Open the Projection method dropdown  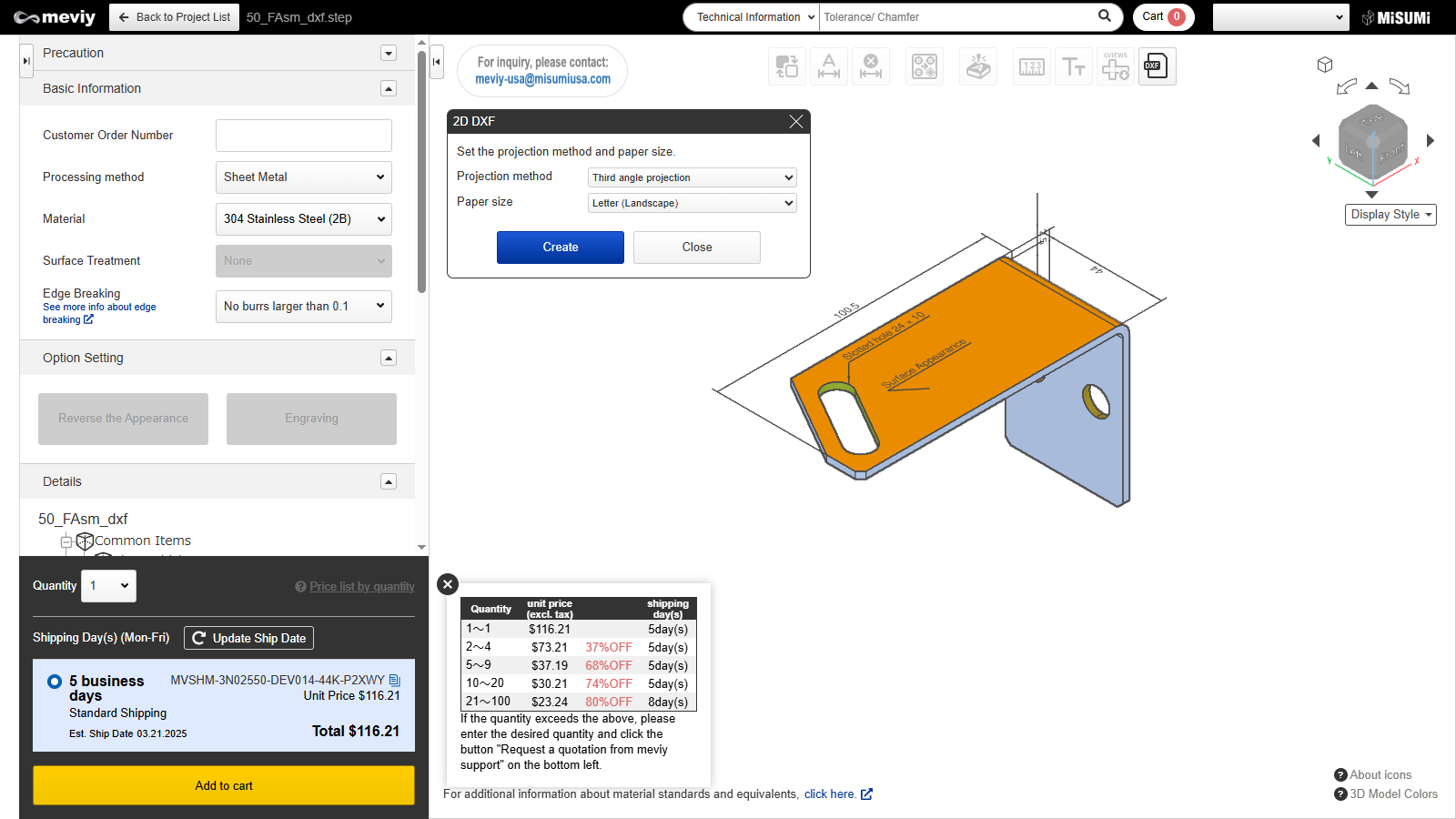click(x=693, y=177)
